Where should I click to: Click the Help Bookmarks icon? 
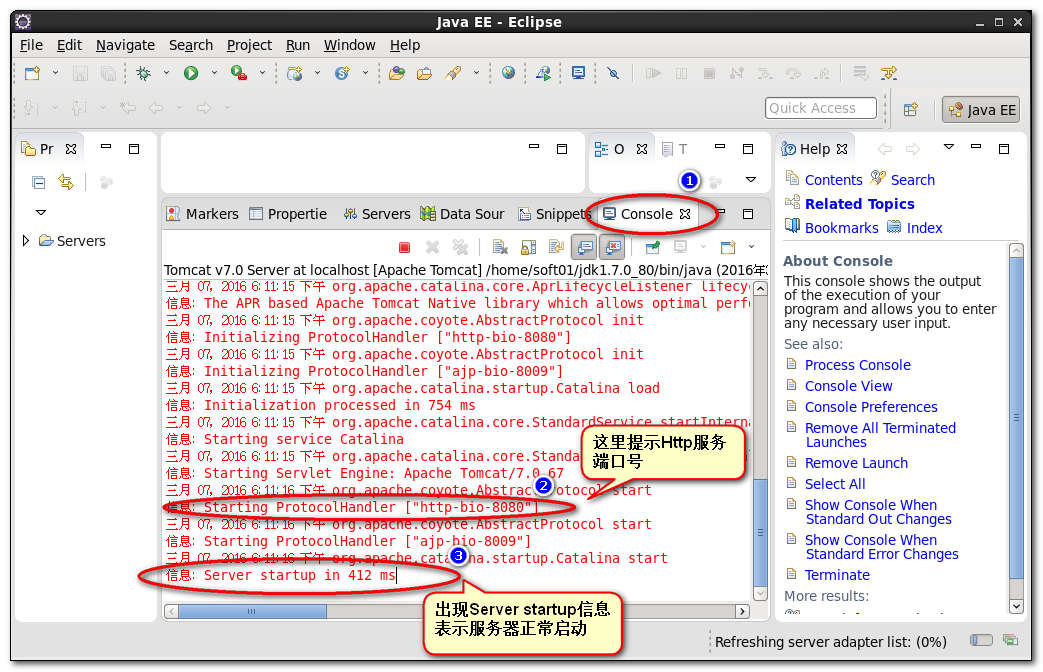(792, 226)
